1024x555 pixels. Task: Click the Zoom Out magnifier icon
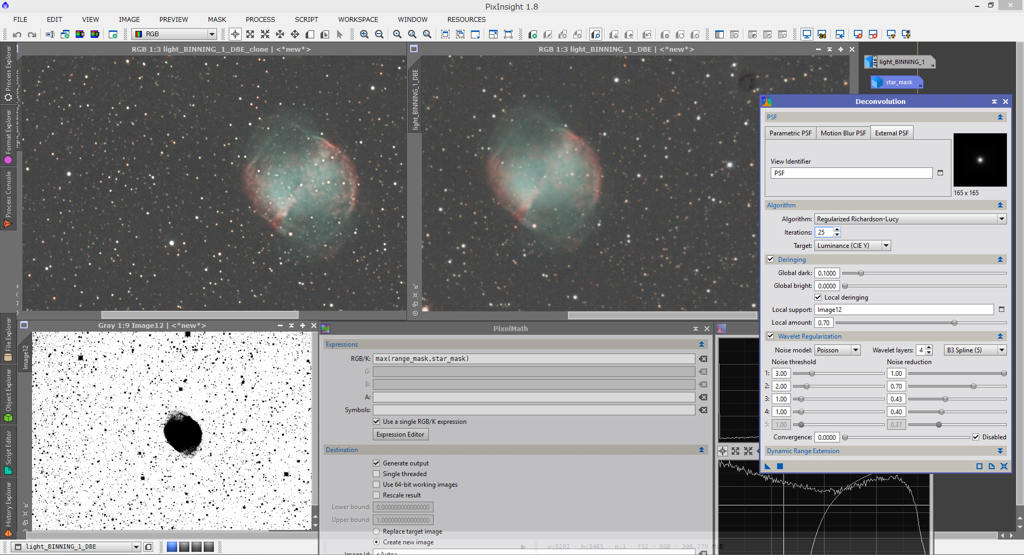click(379, 34)
